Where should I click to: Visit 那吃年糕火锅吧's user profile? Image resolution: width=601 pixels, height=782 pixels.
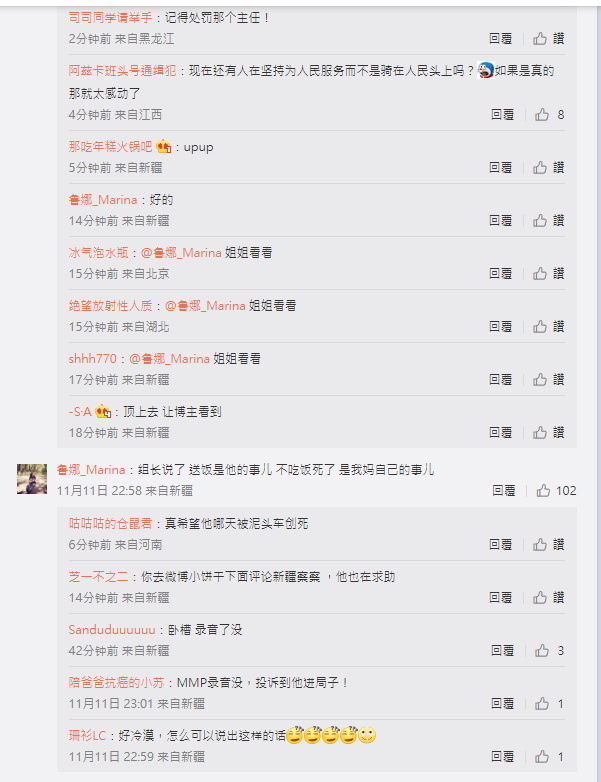coord(110,147)
